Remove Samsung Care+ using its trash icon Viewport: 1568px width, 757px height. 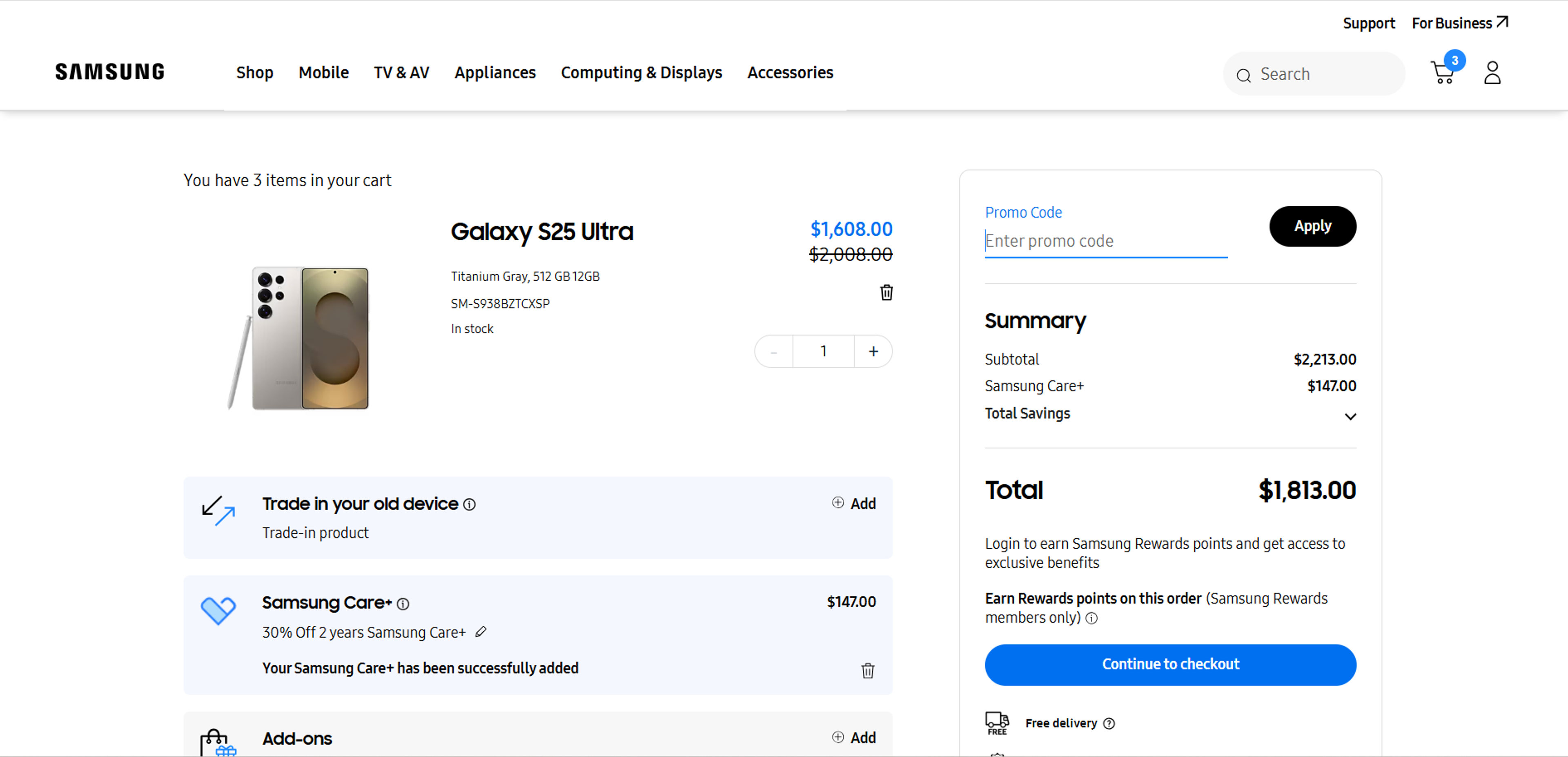(x=868, y=670)
